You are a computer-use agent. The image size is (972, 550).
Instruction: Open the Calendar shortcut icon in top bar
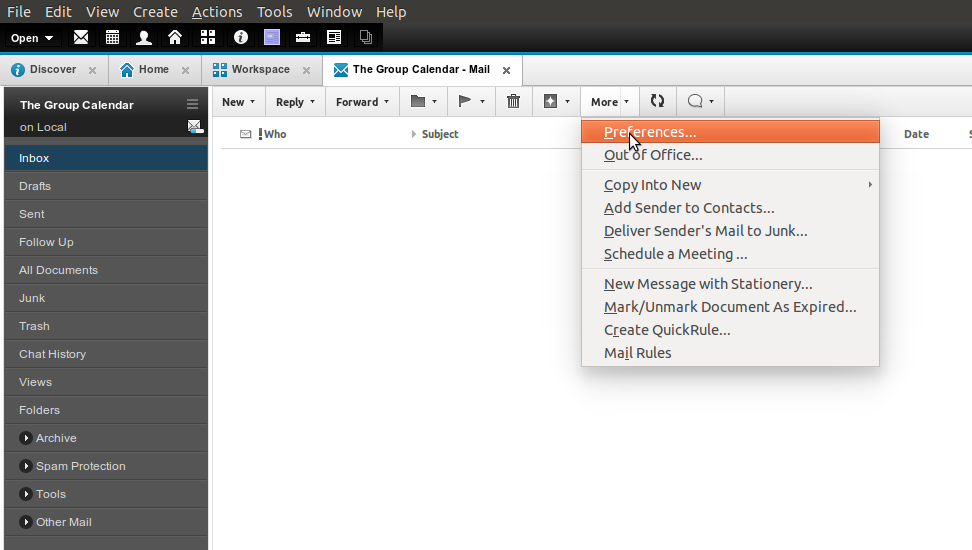112,37
